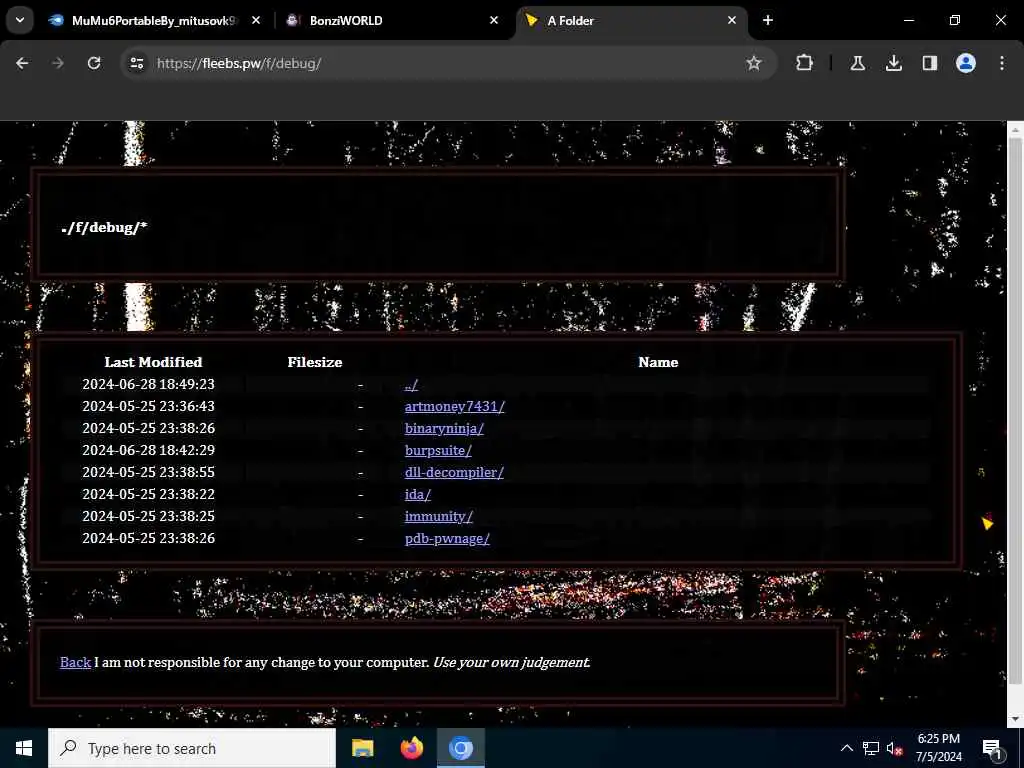The image size is (1024, 768).
Task: Click the Filesize column header
Action: (x=315, y=362)
